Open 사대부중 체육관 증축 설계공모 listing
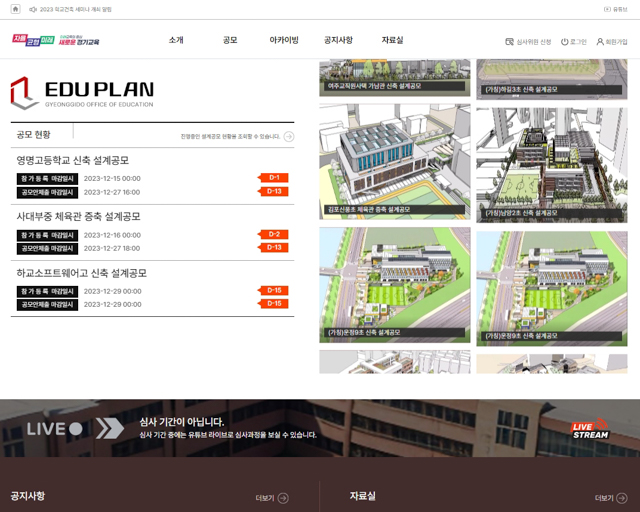This screenshot has width=640, height=512. pyautogui.click(x=78, y=216)
